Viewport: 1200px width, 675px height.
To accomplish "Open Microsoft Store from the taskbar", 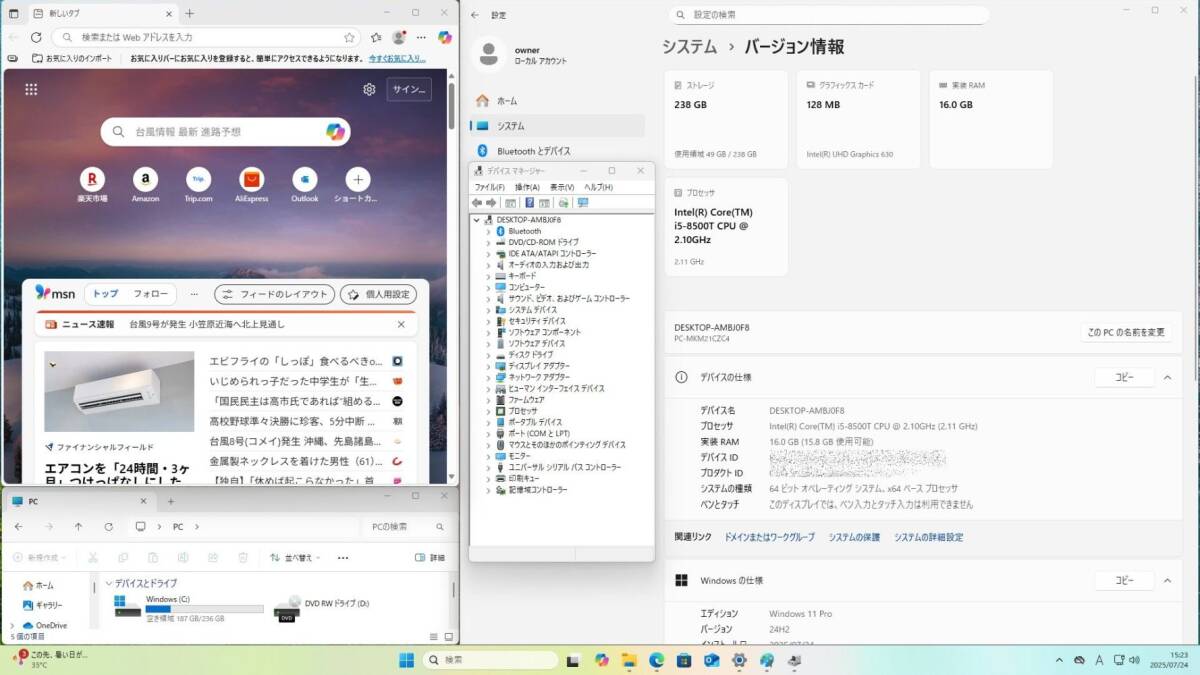I will [684, 660].
